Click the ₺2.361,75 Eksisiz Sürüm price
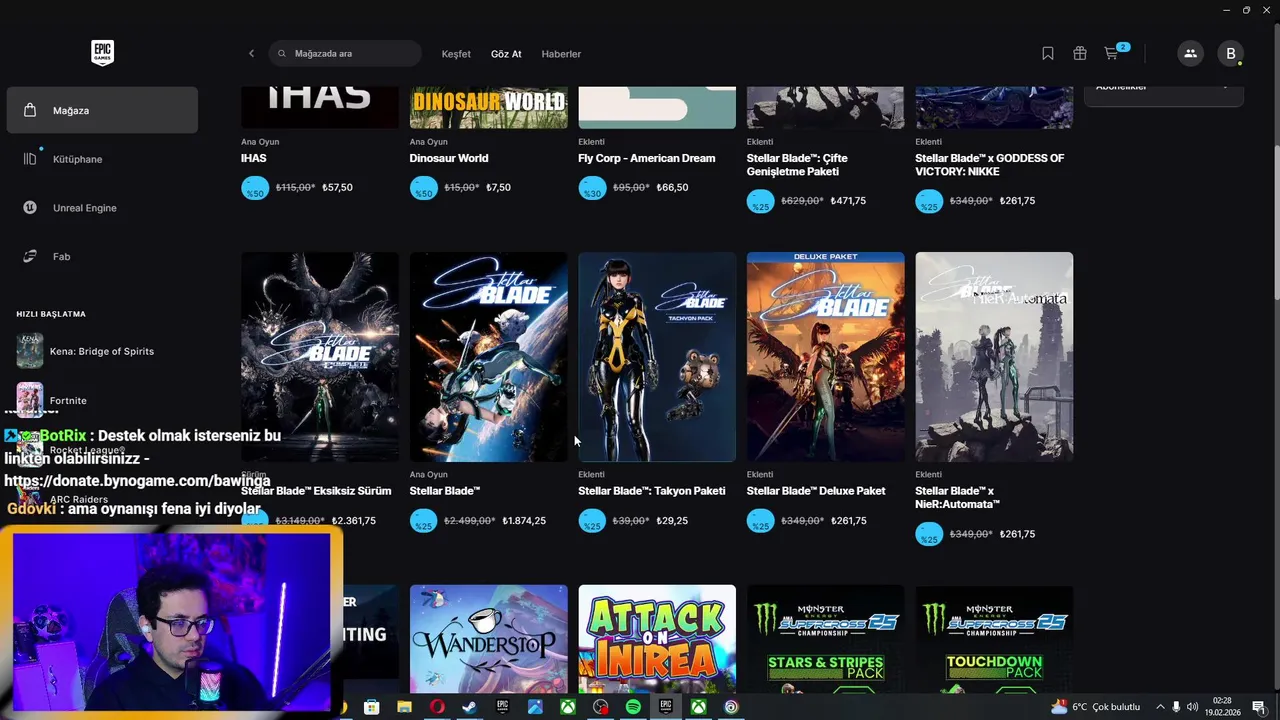The width and height of the screenshot is (1280, 720). tap(354, 521)
